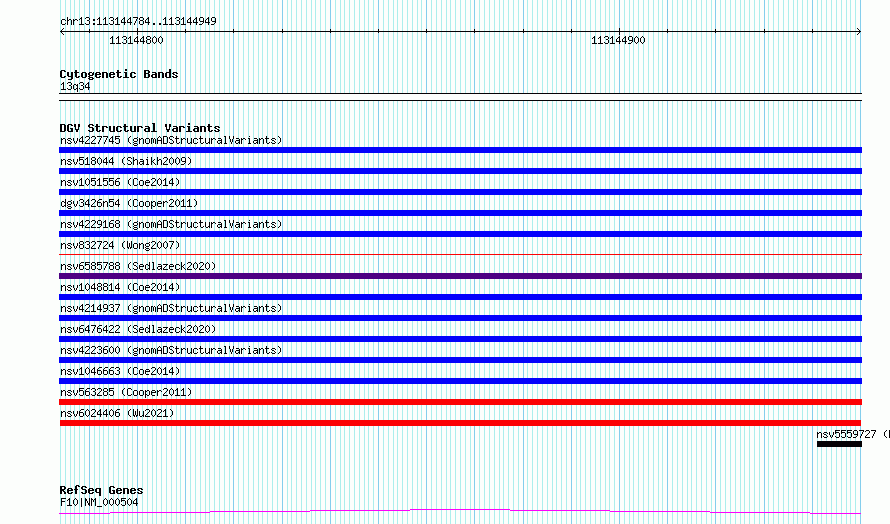Viewport: 890px width, 524px height.
Task: Select the purple bar under nsv6585788
Action: coord(460,276)
